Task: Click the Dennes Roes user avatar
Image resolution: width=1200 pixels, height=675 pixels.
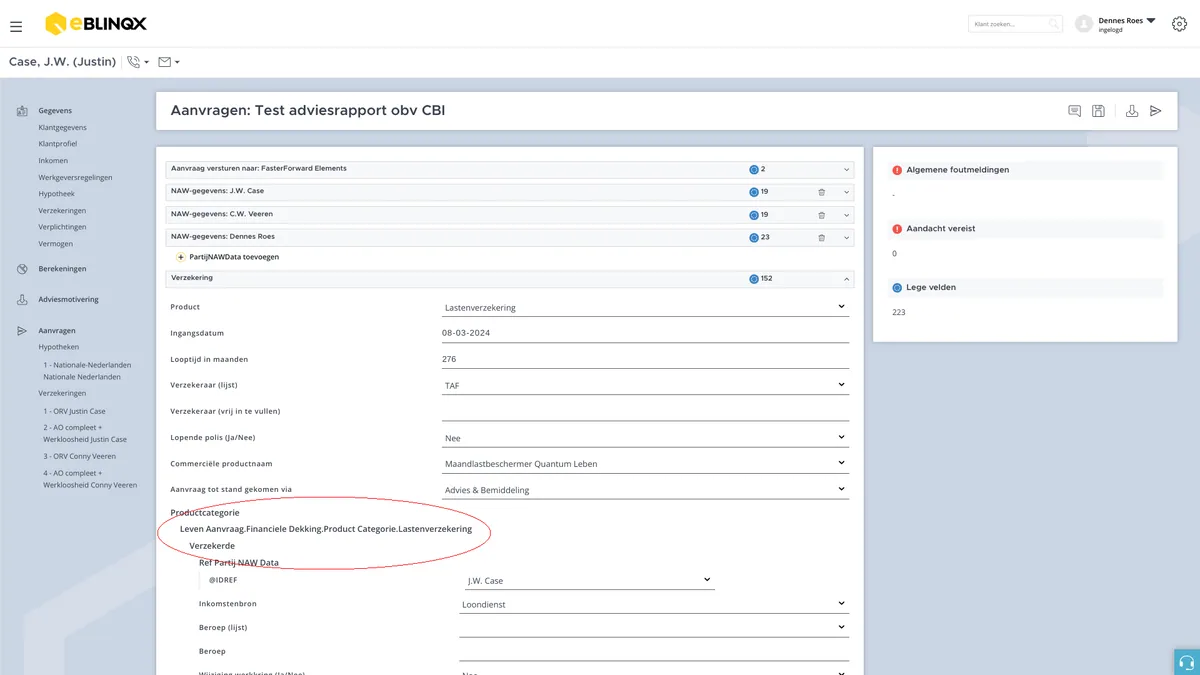Action: point(1084,24)
